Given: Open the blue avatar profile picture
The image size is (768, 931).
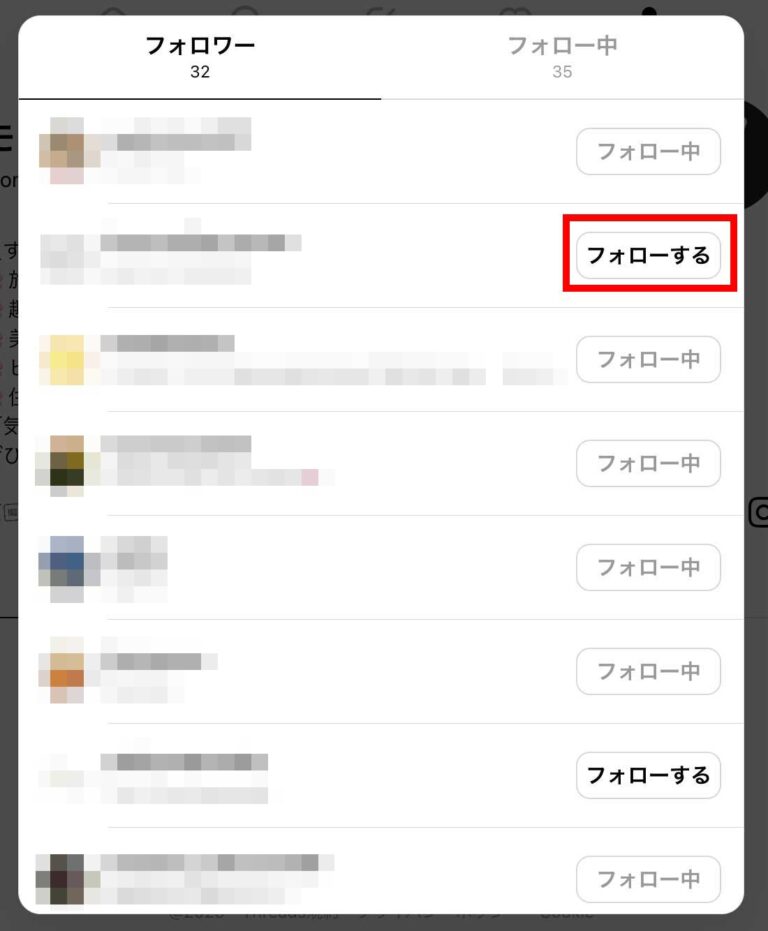Looking at the screenshot, I should [x=67, y=569].
